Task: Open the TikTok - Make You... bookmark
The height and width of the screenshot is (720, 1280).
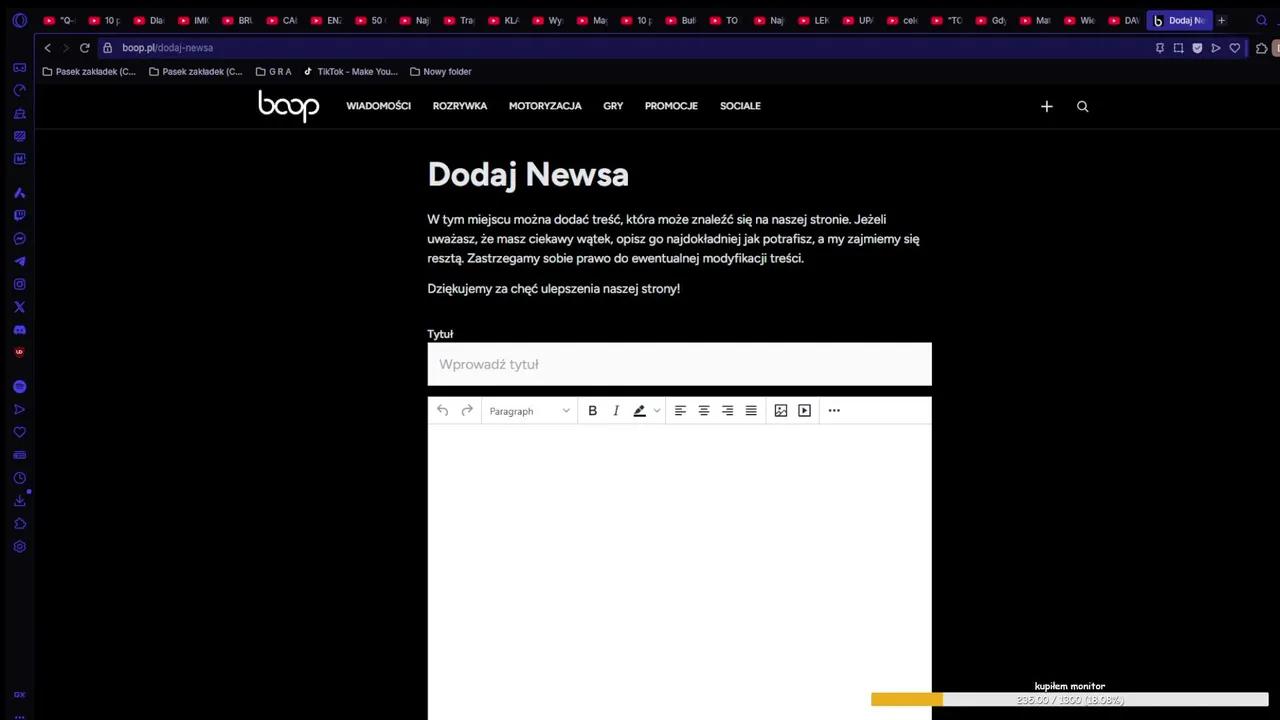Action: (x=350, y=72)
